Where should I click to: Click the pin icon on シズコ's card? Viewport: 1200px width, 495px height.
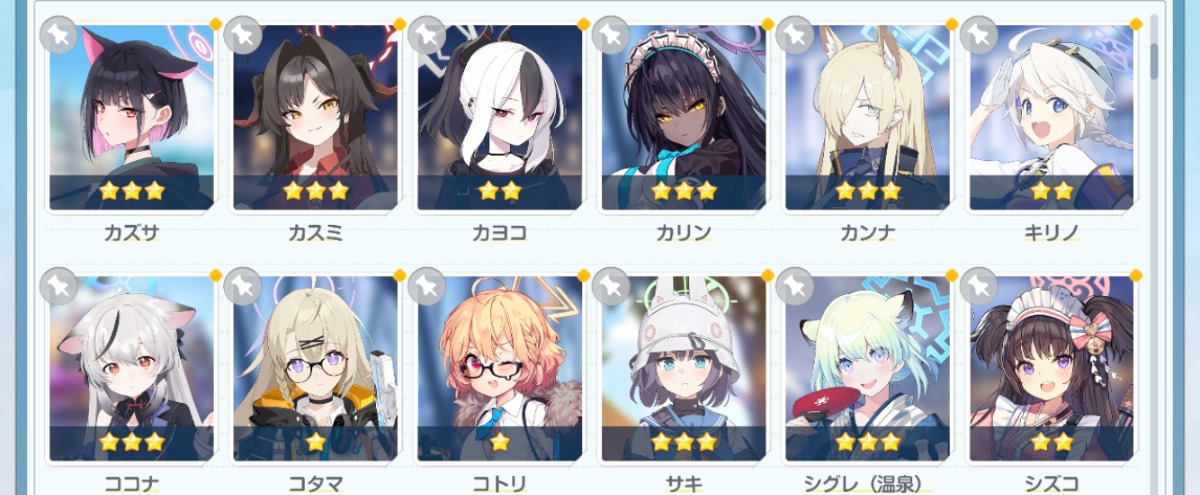[x=978, y=286]
